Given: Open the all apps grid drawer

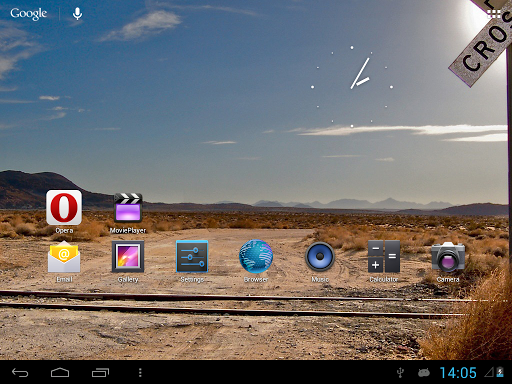Looking at the screenshot, I should (x=494, y=14).
